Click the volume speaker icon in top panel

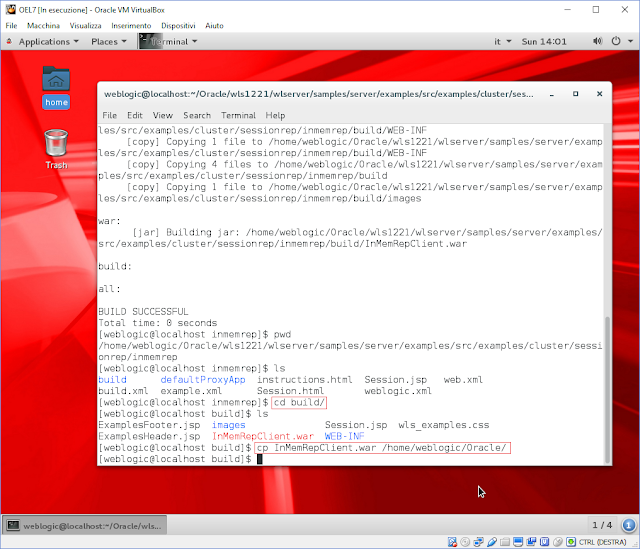pos(597,41)
